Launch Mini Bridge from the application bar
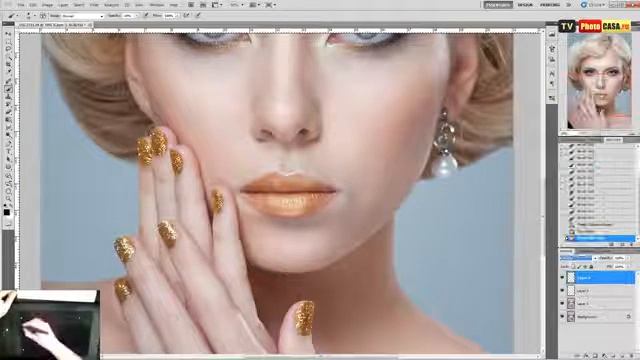 [203, 5]
